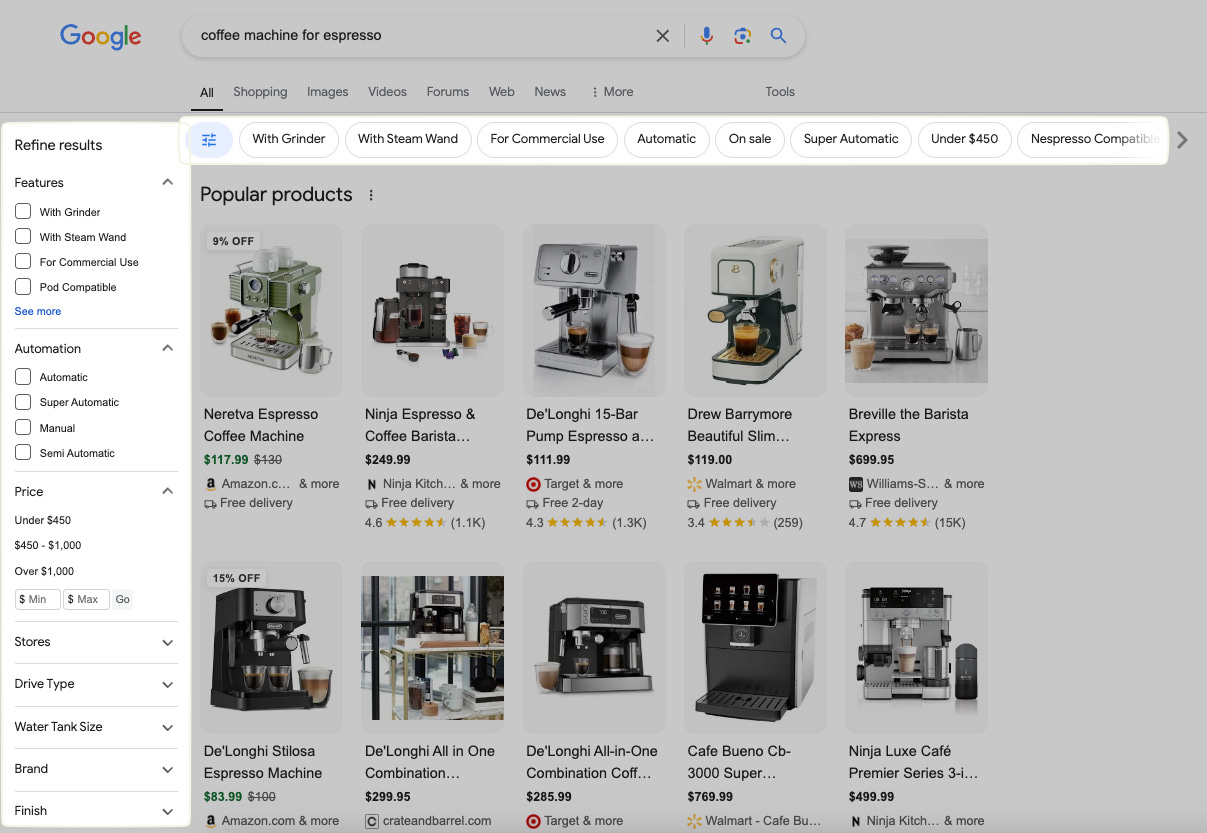Click the crateandbarrel.com store icon
Image resolution: width=1207 pixels, height=833 pixels.
click(x=372, y=821)
